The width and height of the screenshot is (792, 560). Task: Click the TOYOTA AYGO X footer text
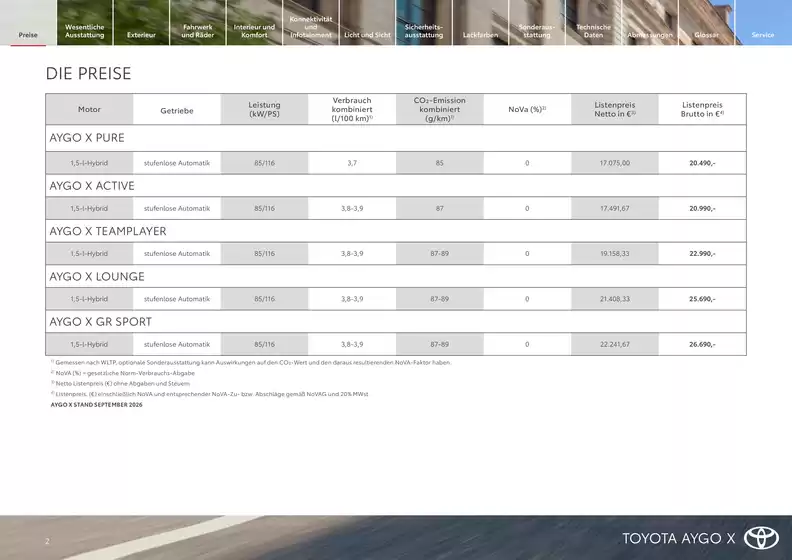[678, 538]
